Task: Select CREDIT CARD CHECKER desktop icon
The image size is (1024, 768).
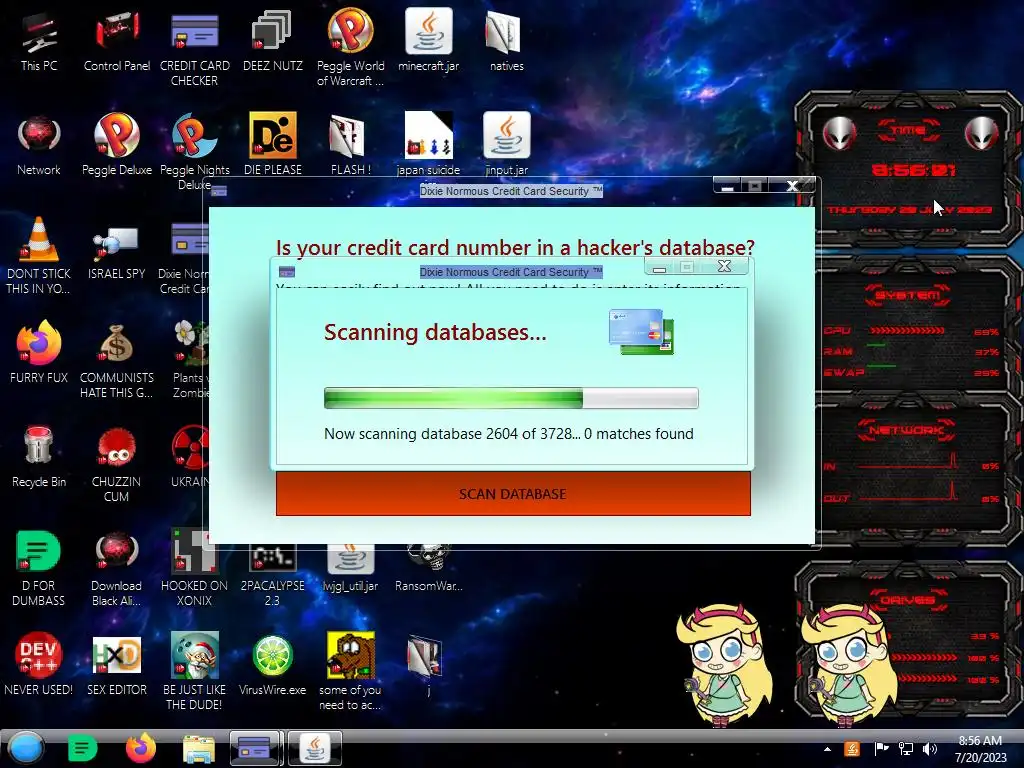Action: point(195,50)
